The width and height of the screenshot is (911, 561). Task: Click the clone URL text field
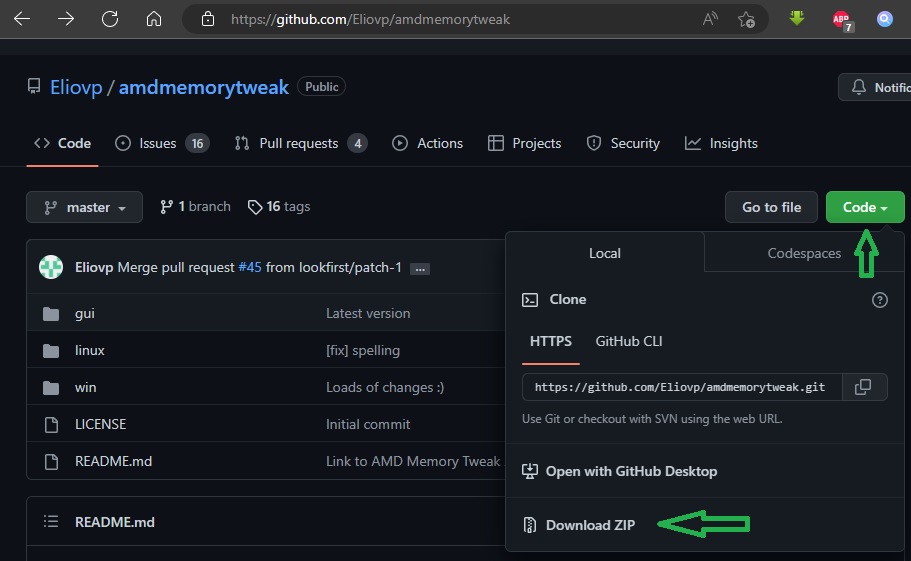[x=680, y=387]
